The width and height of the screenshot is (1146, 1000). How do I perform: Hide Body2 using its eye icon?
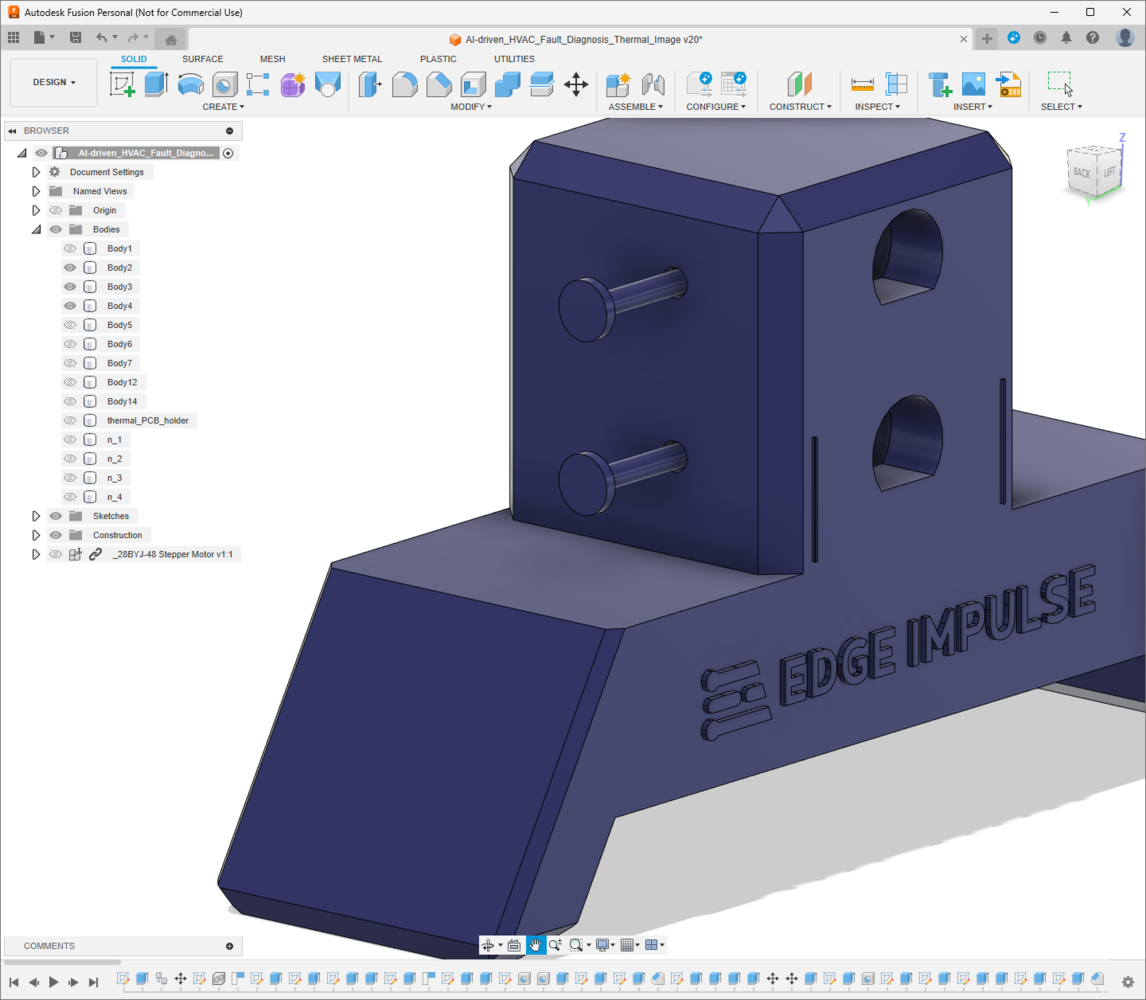pos(70,268)
